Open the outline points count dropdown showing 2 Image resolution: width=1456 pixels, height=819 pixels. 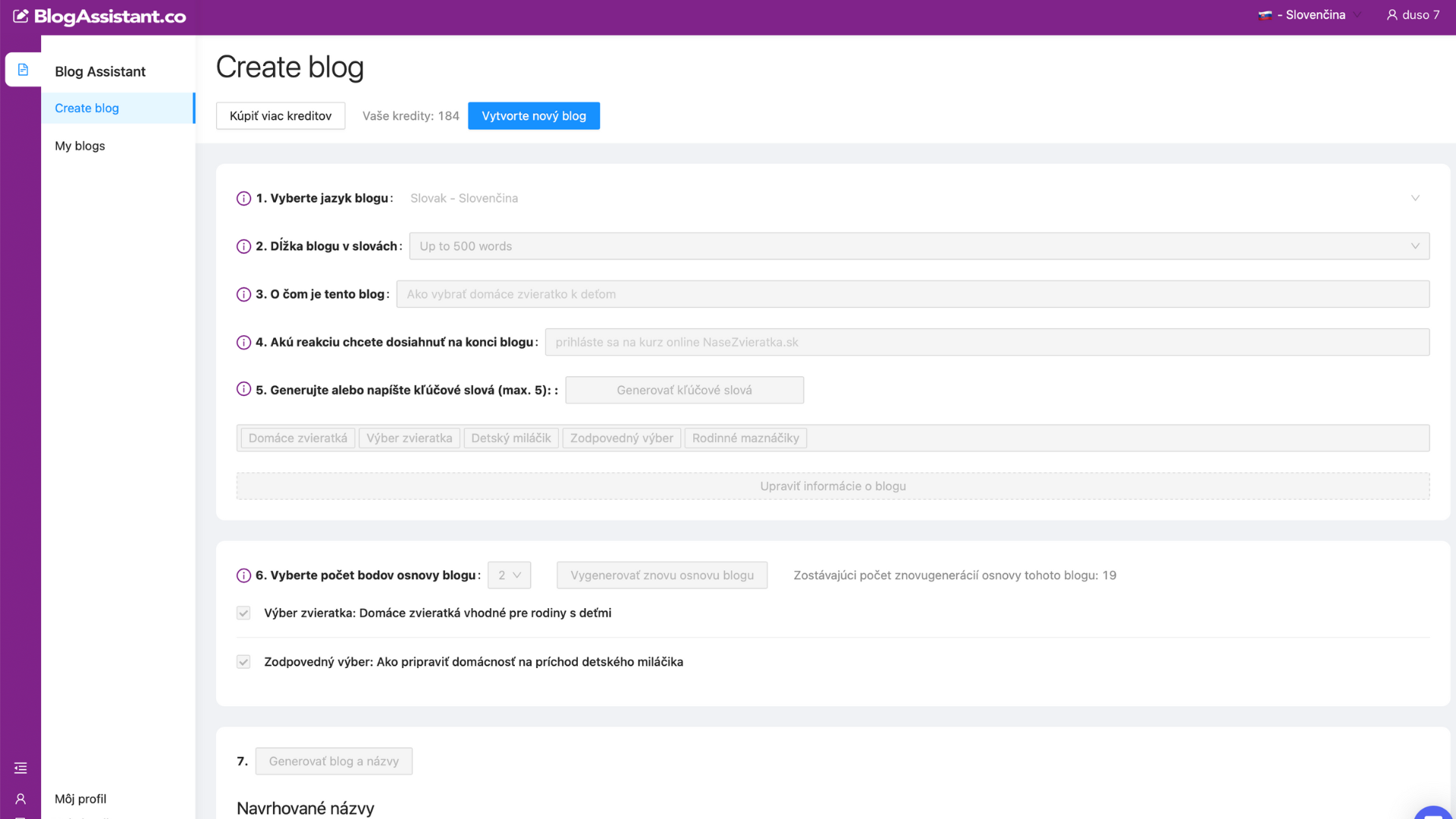coord(509,575)
